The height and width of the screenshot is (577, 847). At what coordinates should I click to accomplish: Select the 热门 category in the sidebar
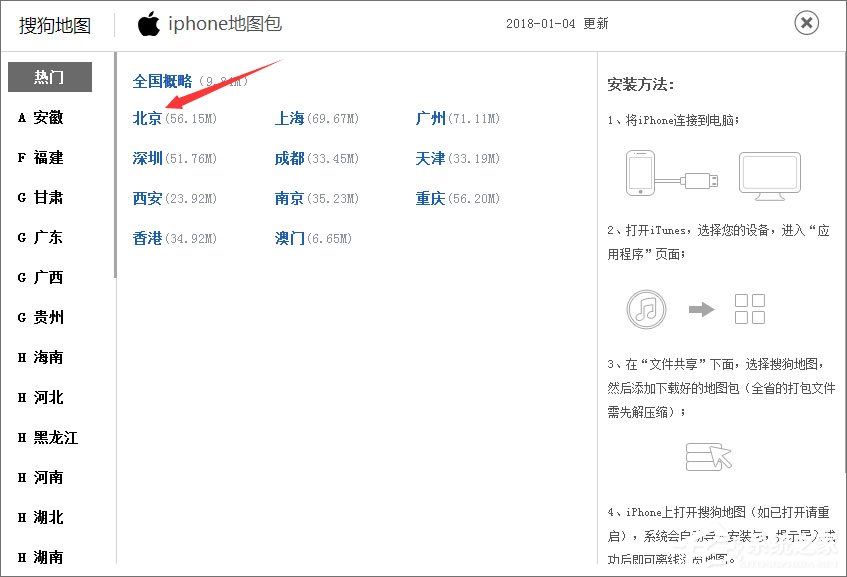click(x=47, y=77)
